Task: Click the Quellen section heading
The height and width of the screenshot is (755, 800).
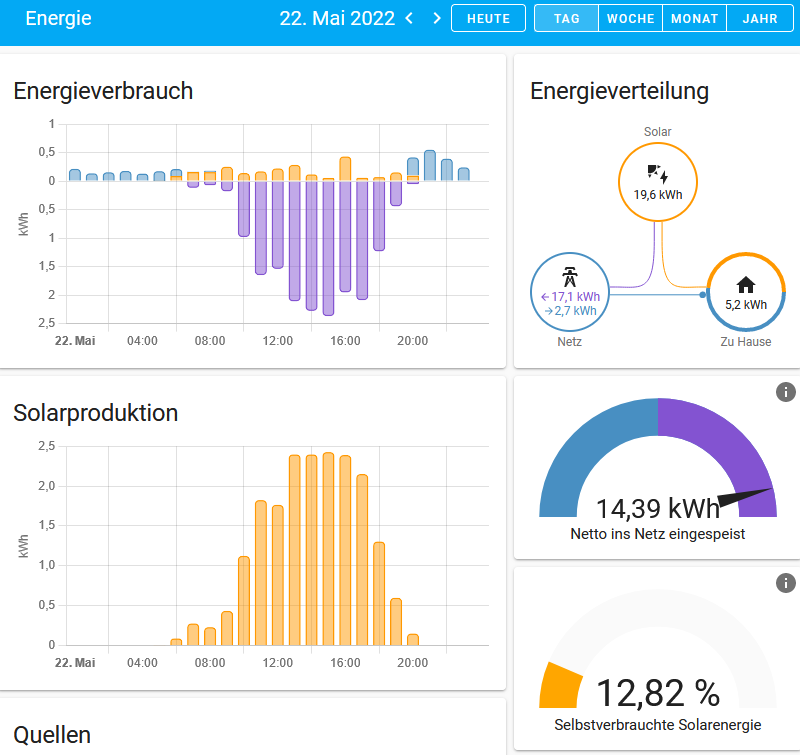Action: pyautogui.click(x=51, y=735)
